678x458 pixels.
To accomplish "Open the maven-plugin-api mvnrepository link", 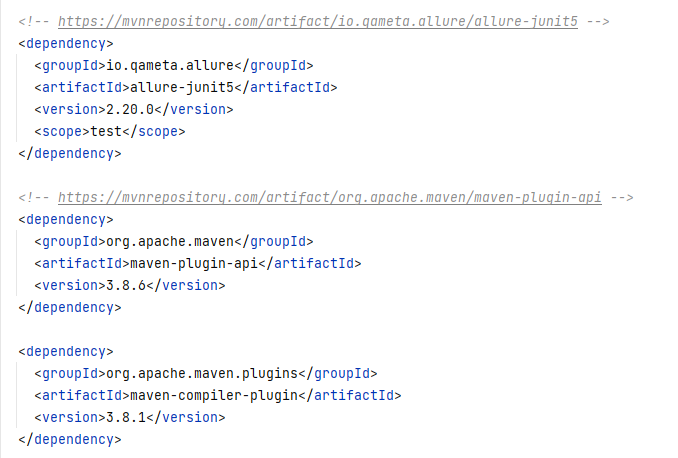I will [x=329, y=198].
